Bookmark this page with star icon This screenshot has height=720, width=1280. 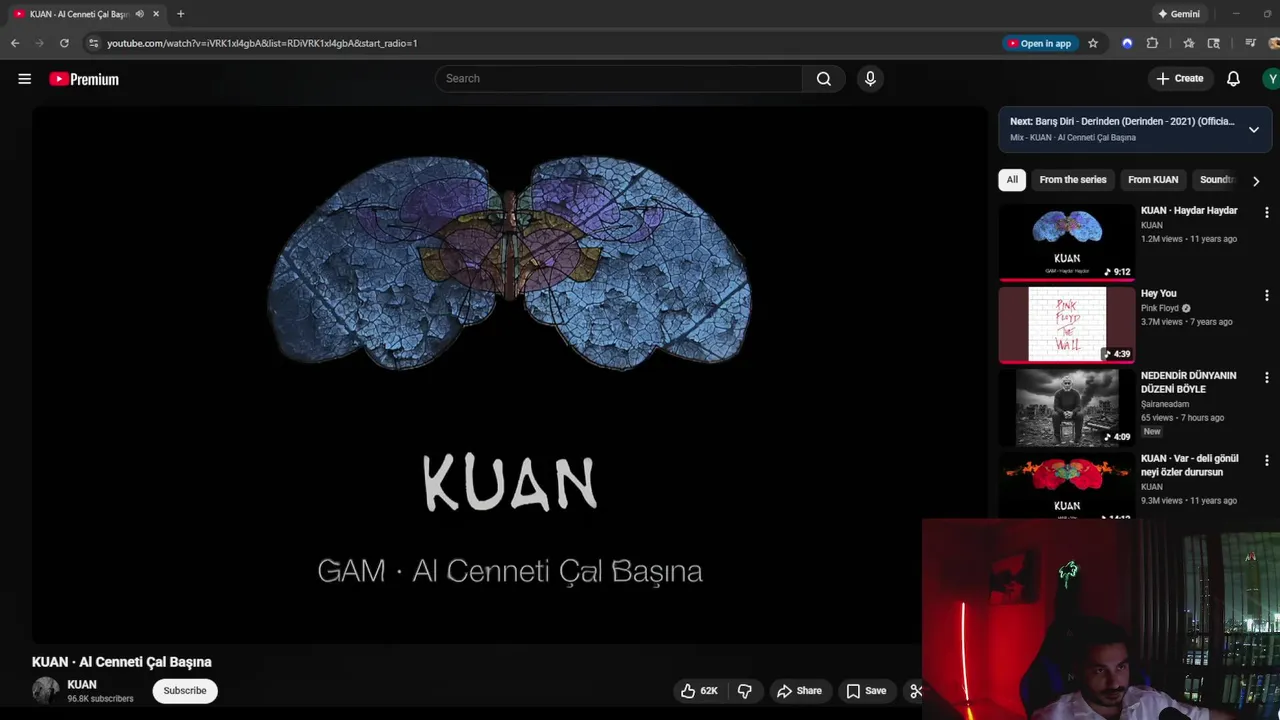click(1093, 43)
